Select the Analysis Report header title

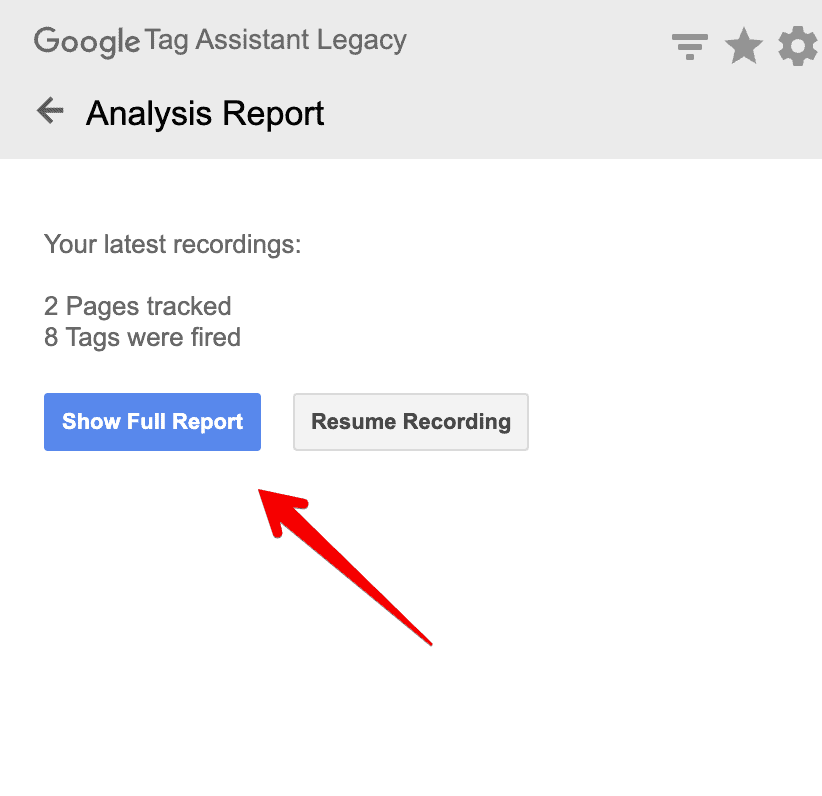click(x=204, y=113)
